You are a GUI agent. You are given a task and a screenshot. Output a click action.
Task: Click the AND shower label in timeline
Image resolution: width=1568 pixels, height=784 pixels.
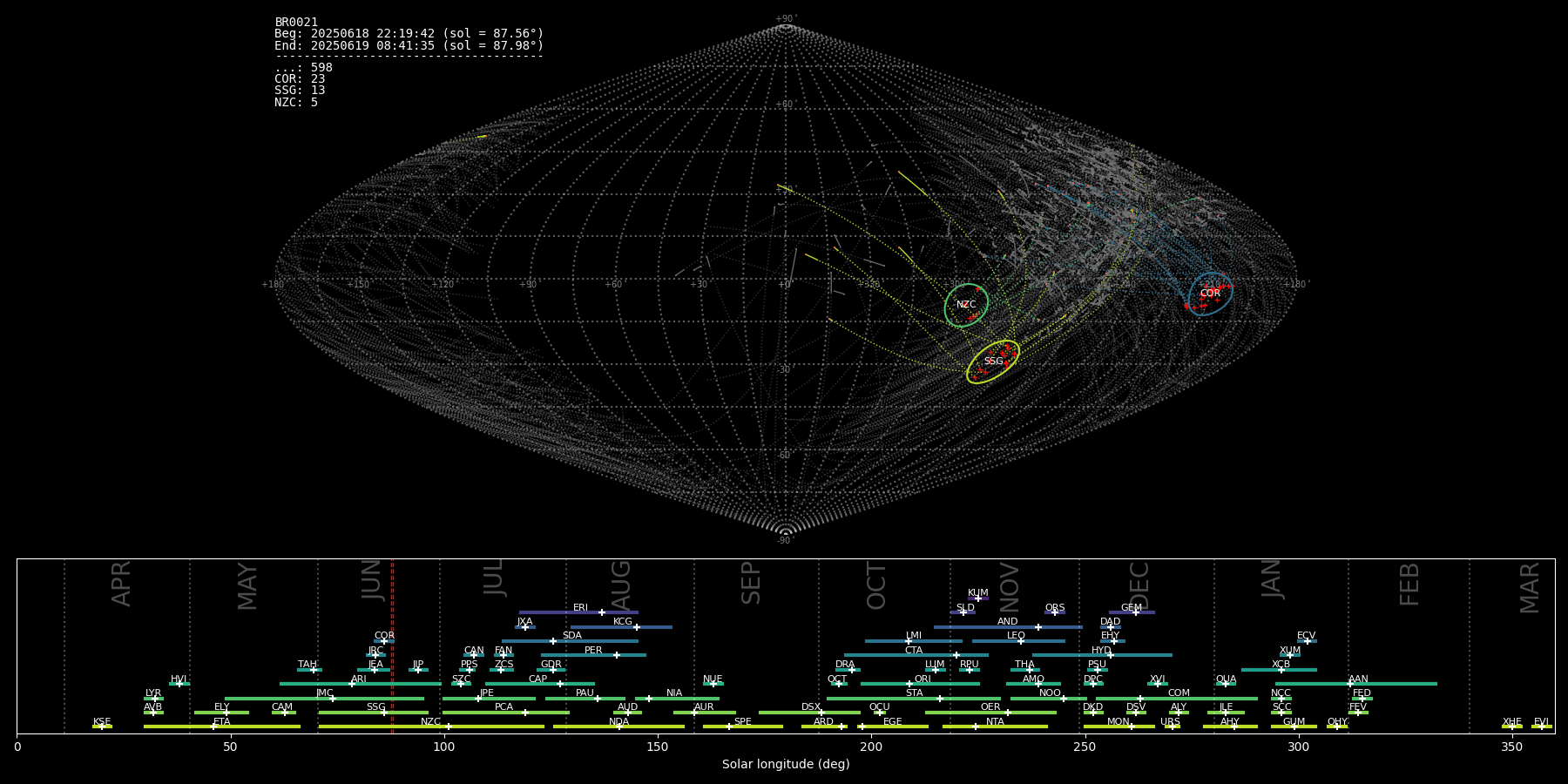[x=1007, y=622]
